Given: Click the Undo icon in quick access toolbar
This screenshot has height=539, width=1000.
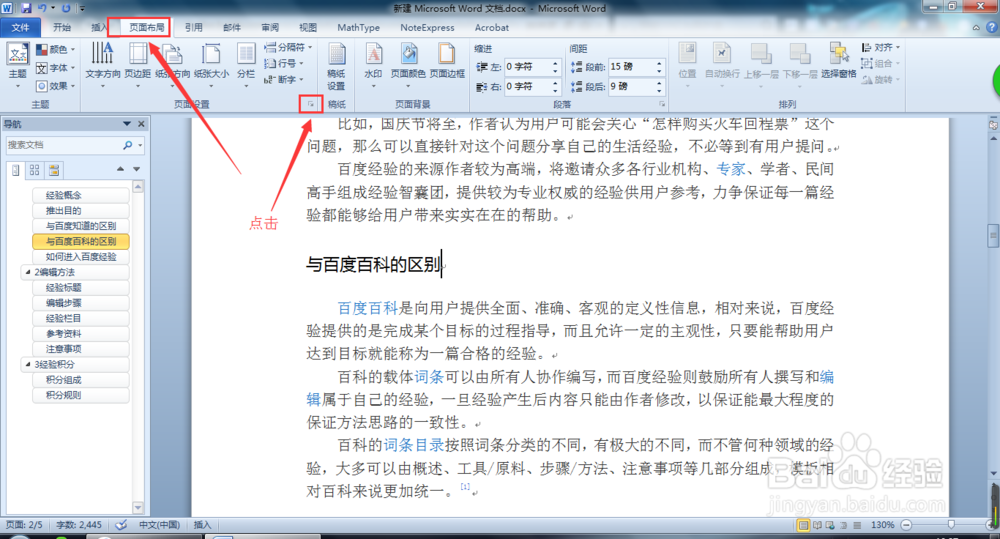Looking at the screenshot, I should pos(42,8).
